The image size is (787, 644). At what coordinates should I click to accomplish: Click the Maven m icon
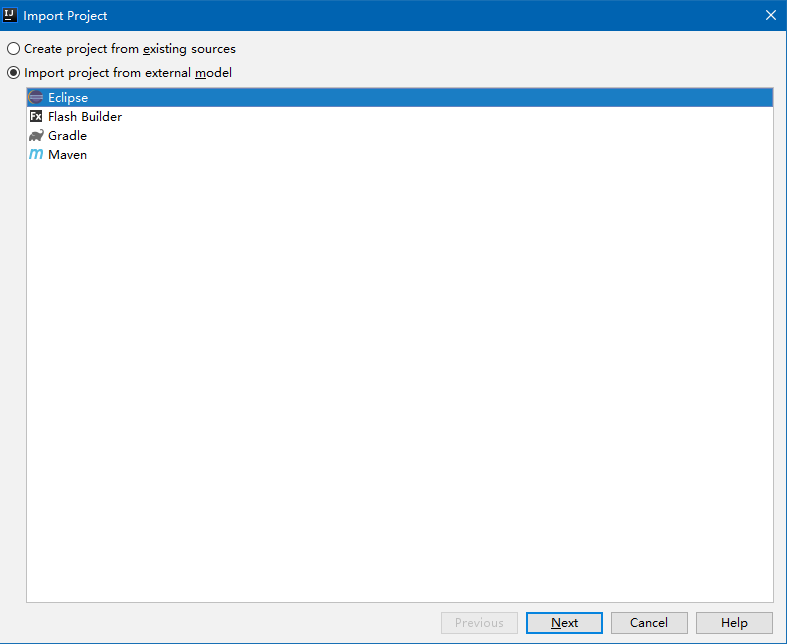coord(36,155)
